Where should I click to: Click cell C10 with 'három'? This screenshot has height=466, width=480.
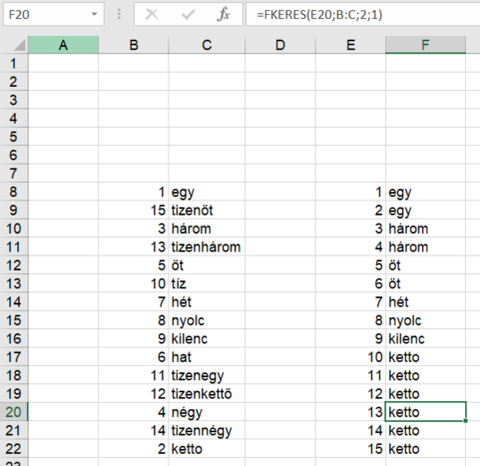coord(207,229)
